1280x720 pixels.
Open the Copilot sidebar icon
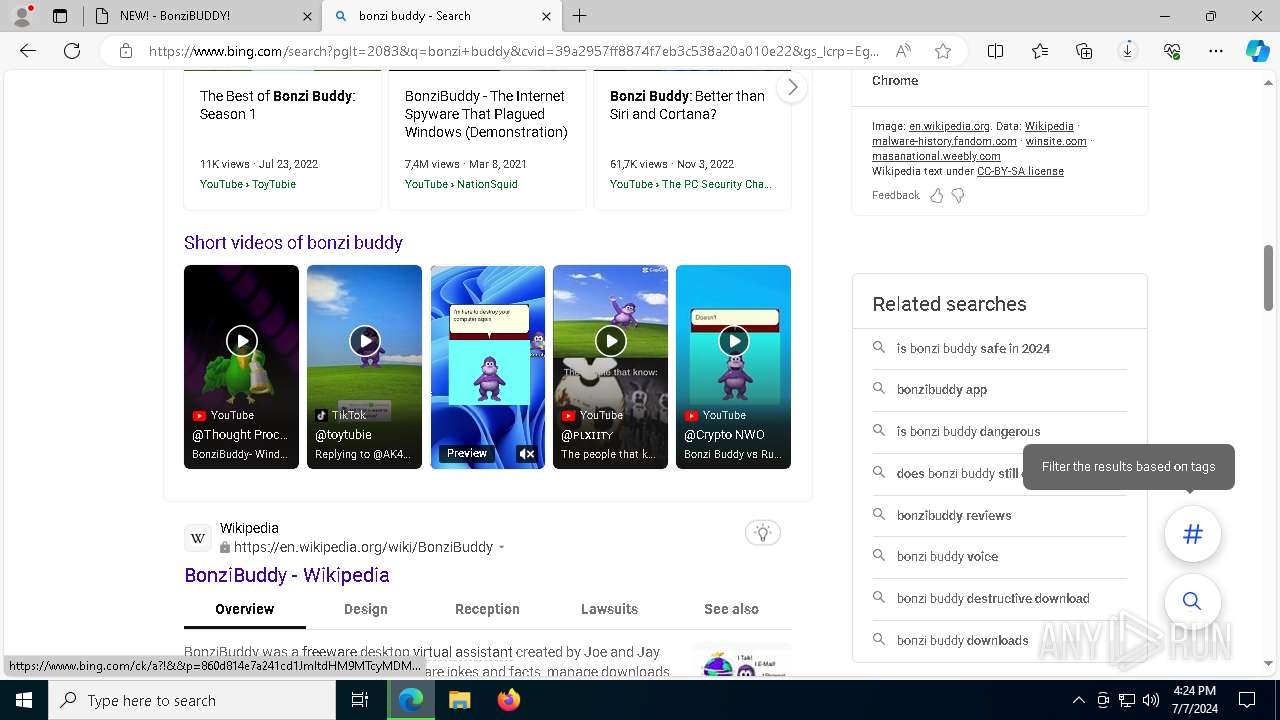[1257, 51]
